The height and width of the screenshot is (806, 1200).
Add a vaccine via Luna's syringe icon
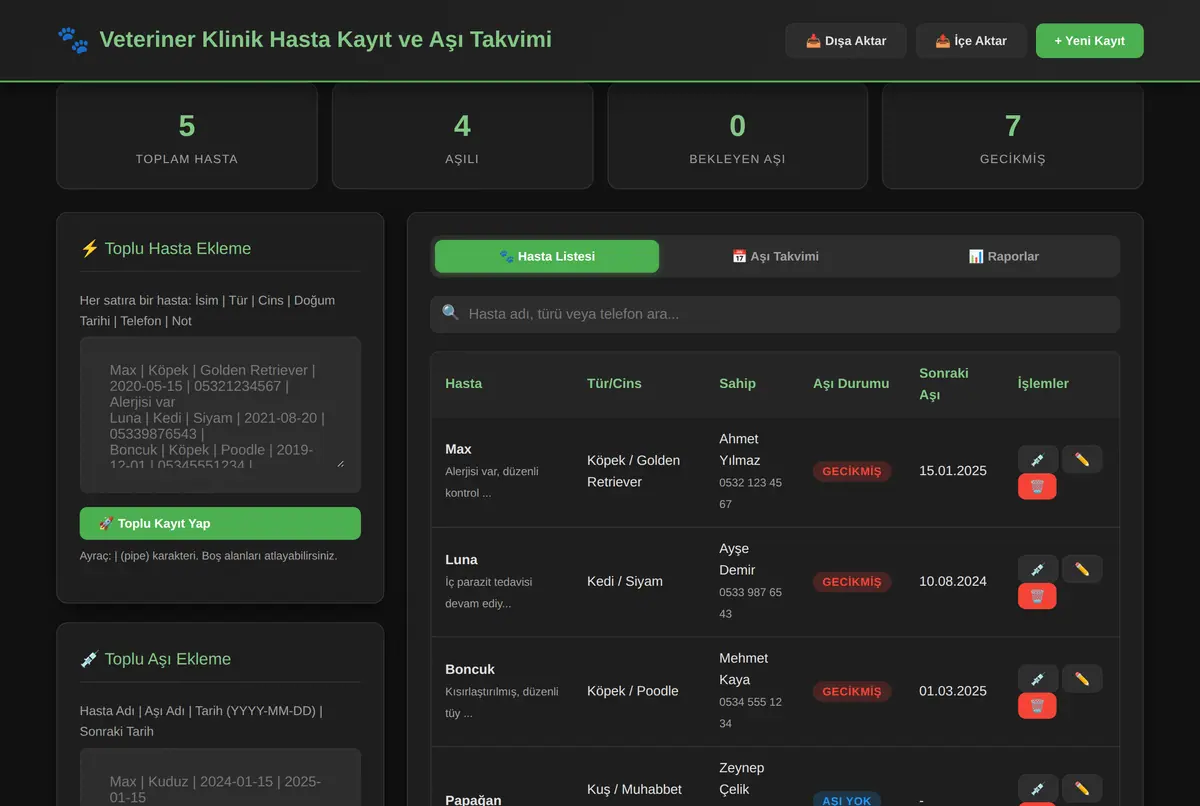(x=1038, y=569)
